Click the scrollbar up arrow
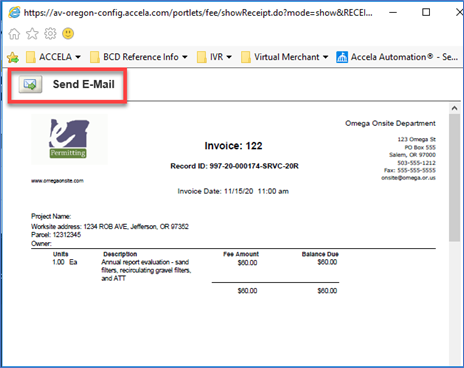Screen dimensions: 464x368 tap(454, 108)
